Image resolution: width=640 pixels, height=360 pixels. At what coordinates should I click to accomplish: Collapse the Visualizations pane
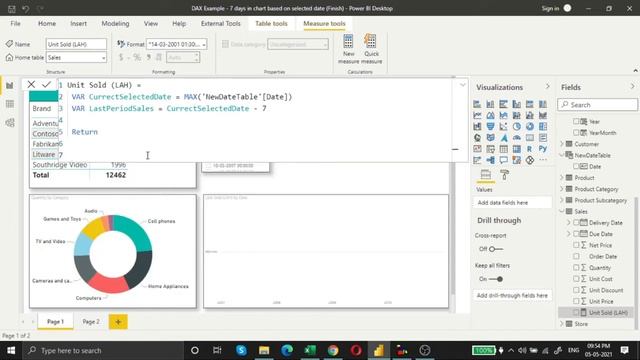[x=548, y=87]
